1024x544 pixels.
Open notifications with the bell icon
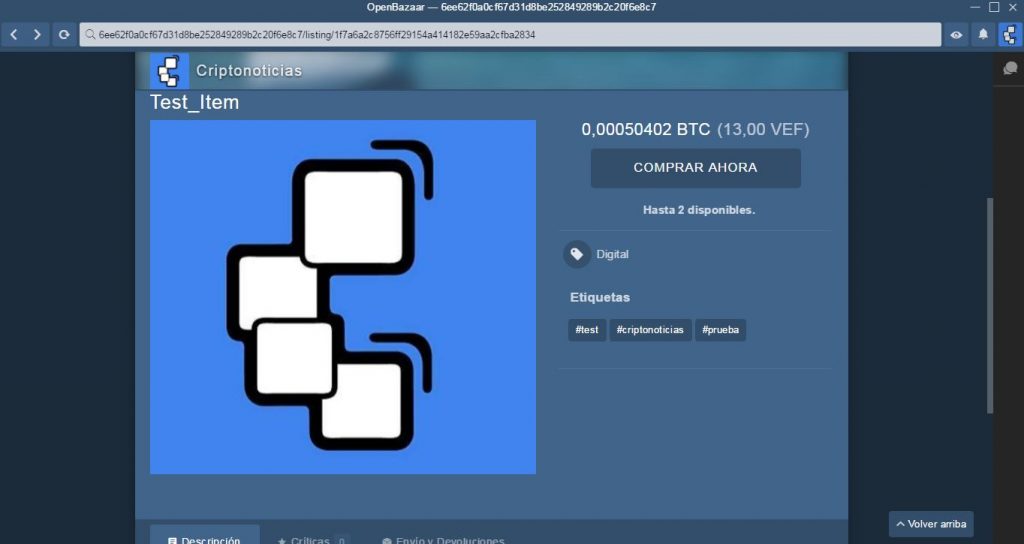coord(983,35)
